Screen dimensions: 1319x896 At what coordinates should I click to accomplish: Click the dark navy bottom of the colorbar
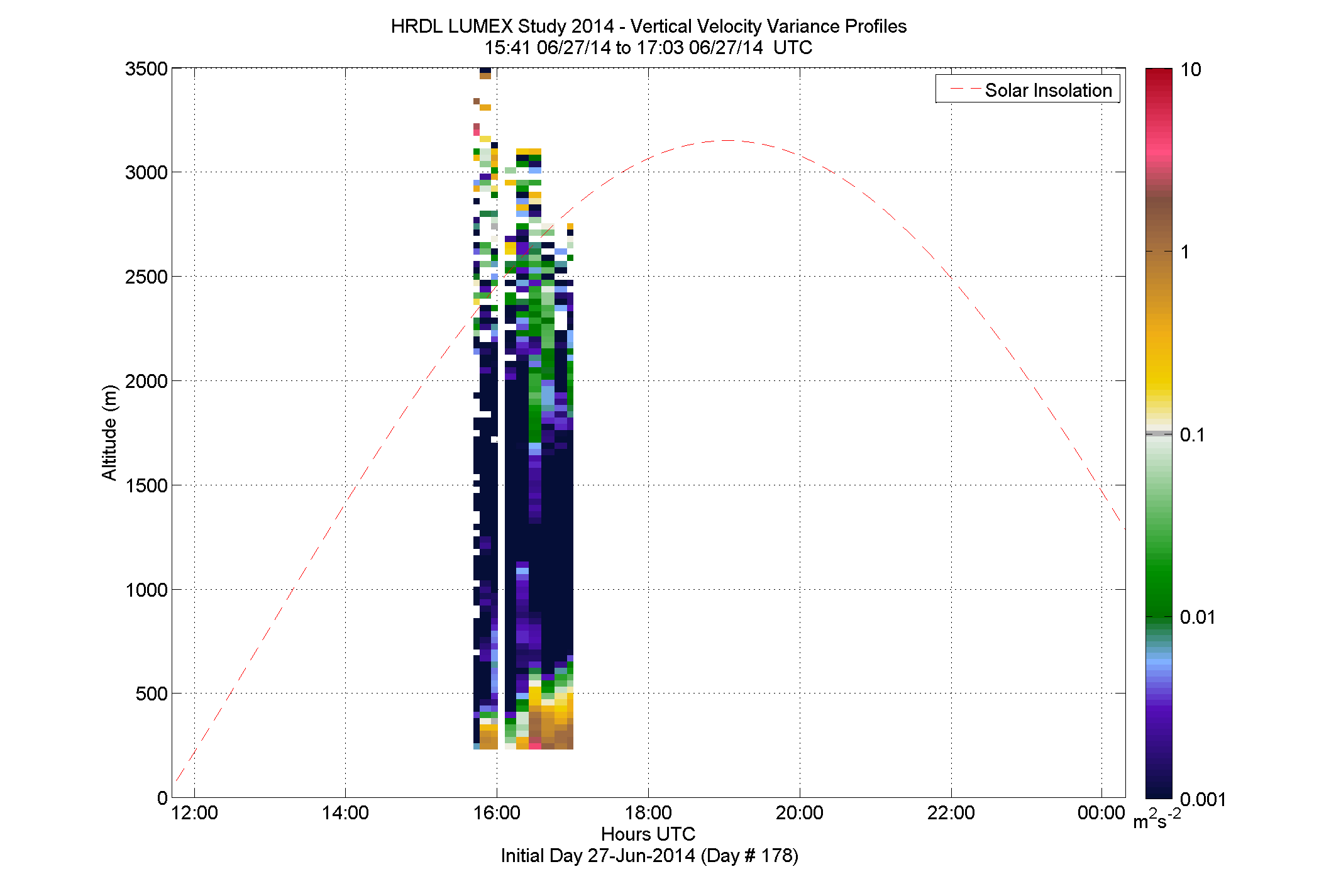point(1159,789)
